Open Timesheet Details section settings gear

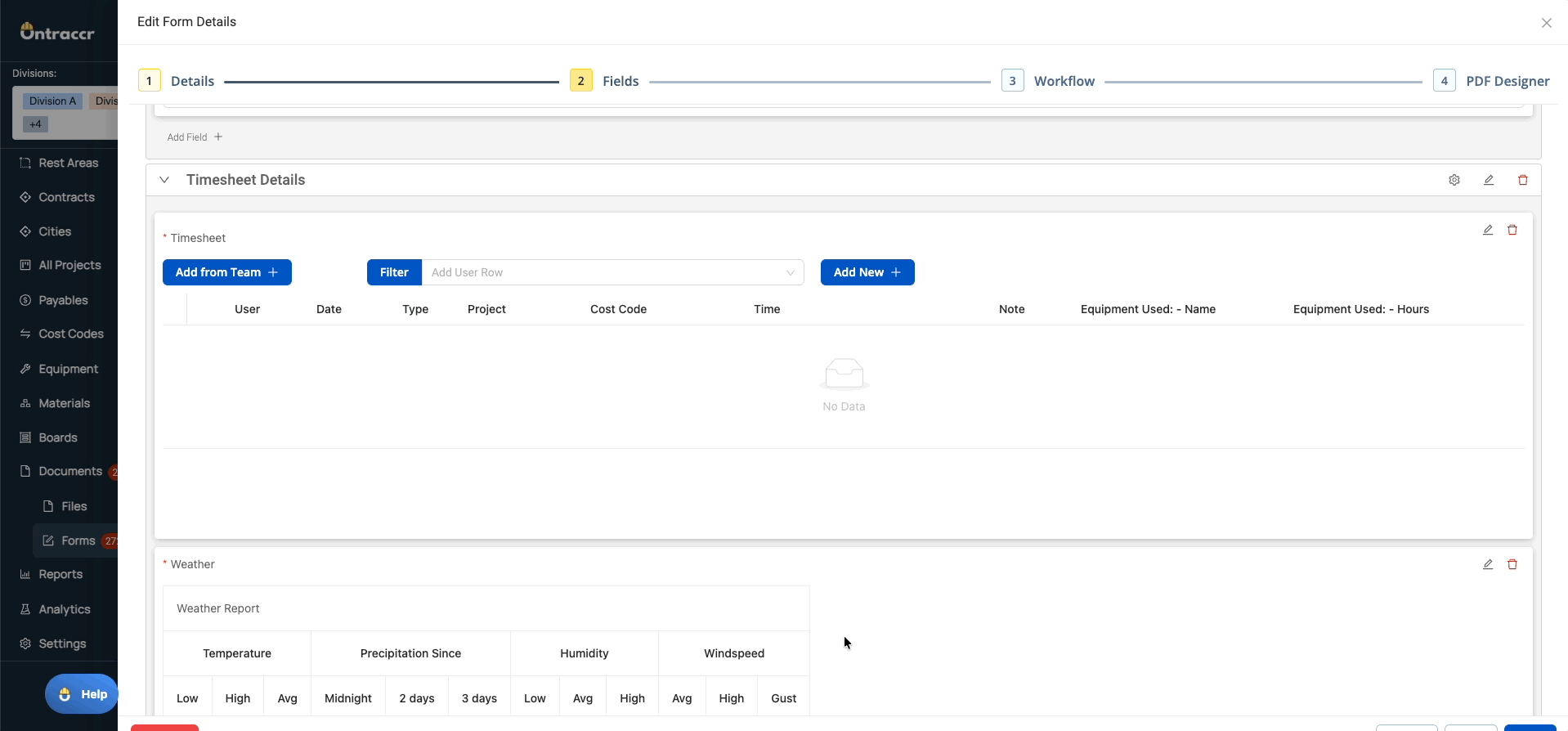pos(1454,180)
